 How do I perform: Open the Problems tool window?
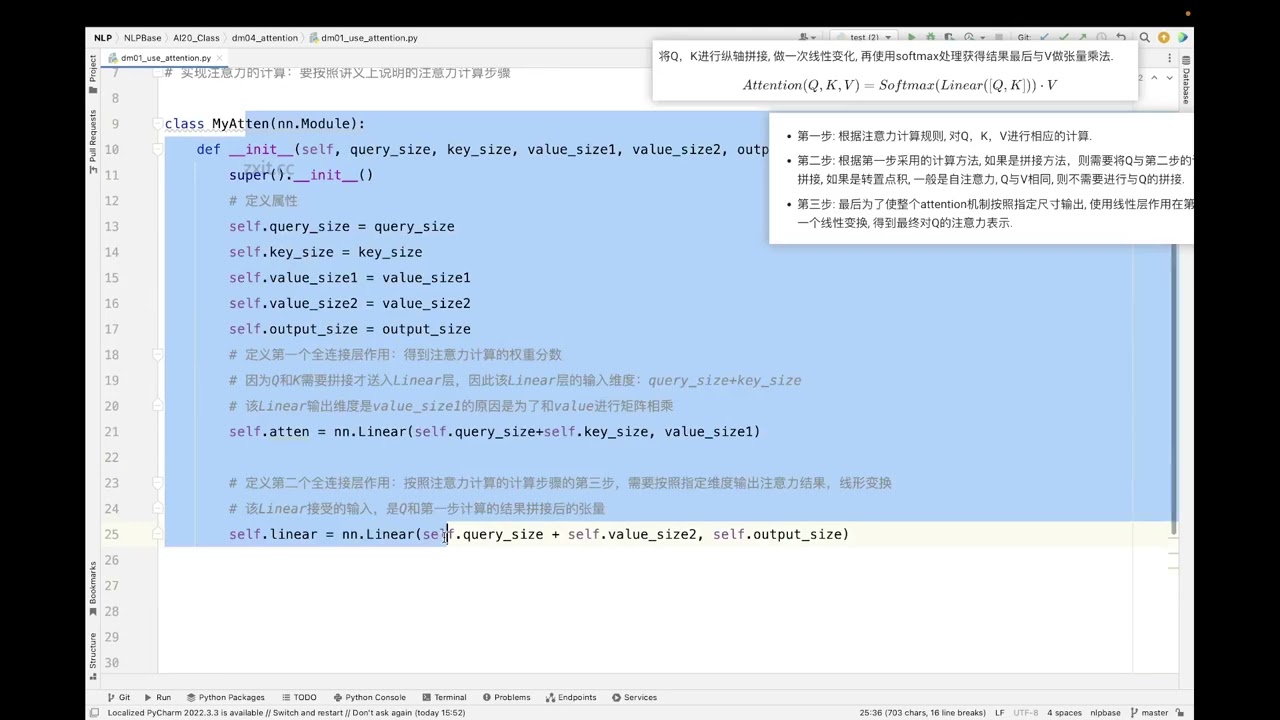point(506,697)
